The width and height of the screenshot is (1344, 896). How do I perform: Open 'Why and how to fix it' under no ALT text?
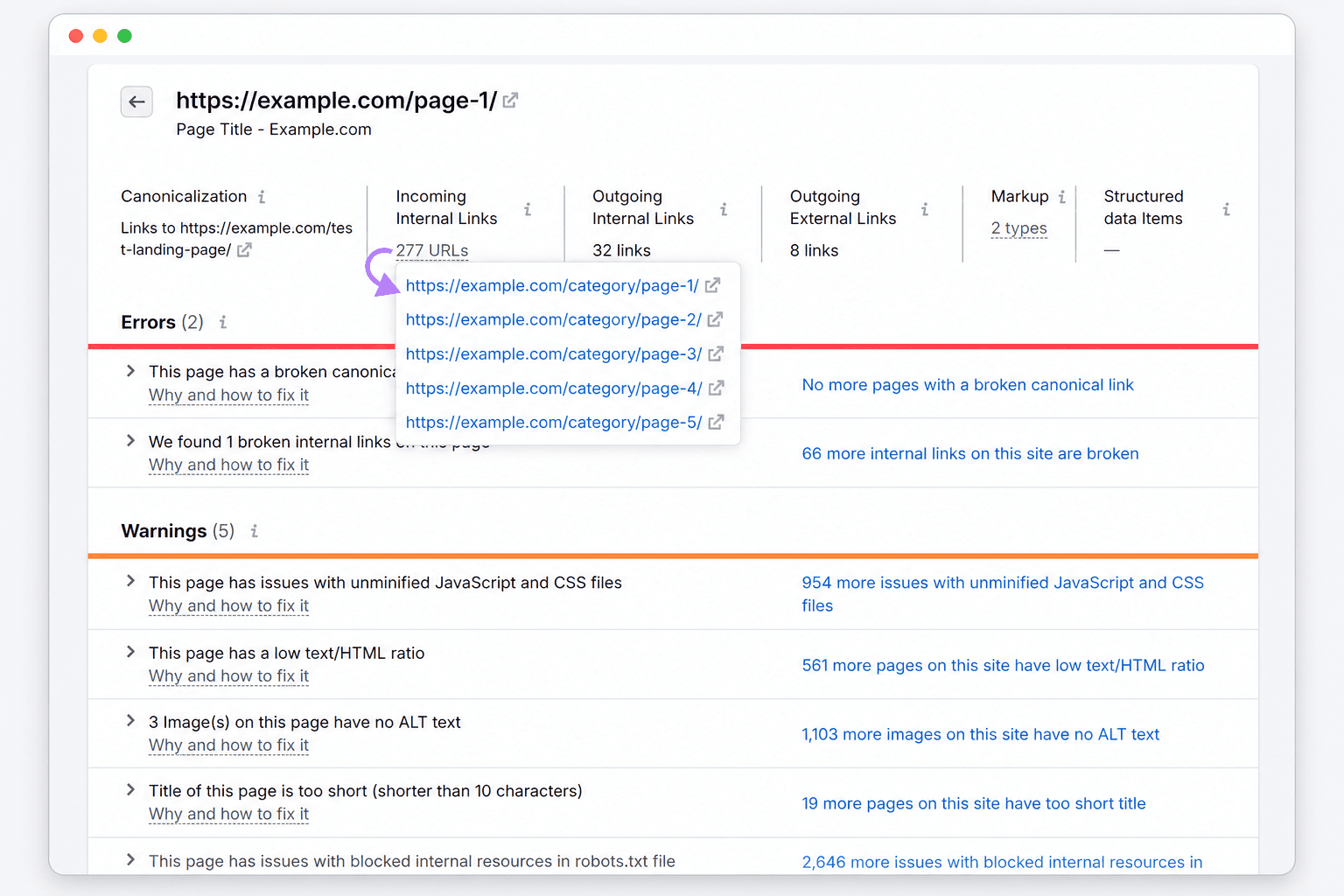point(228,745)
